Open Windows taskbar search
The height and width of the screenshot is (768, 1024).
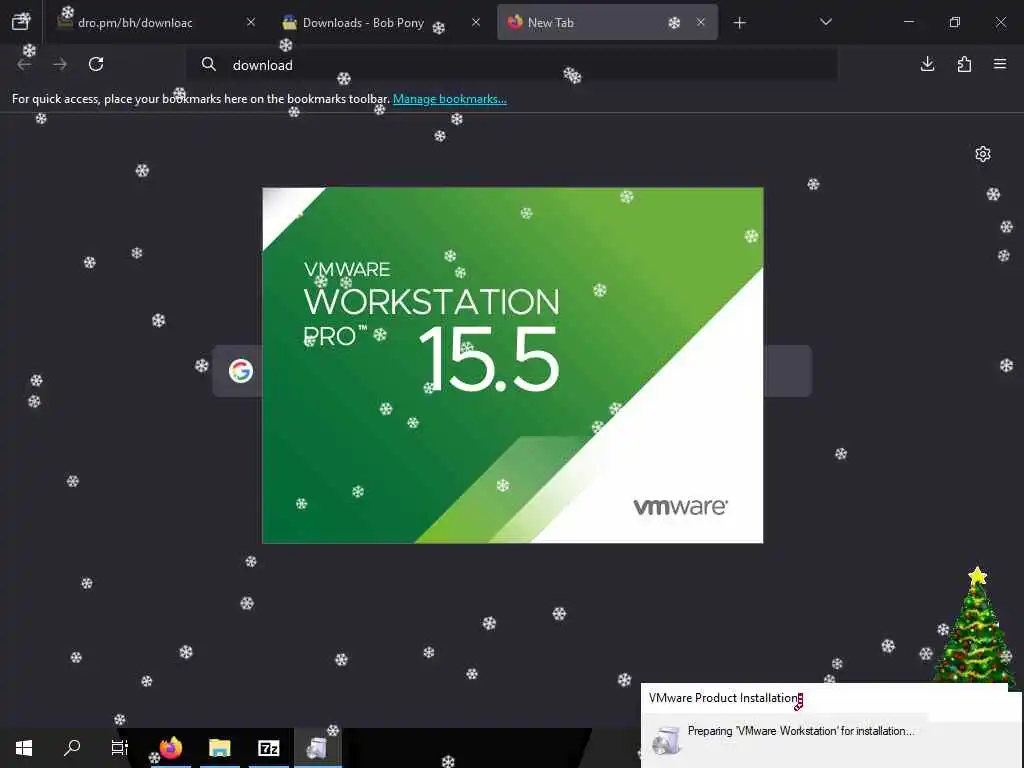72,748
